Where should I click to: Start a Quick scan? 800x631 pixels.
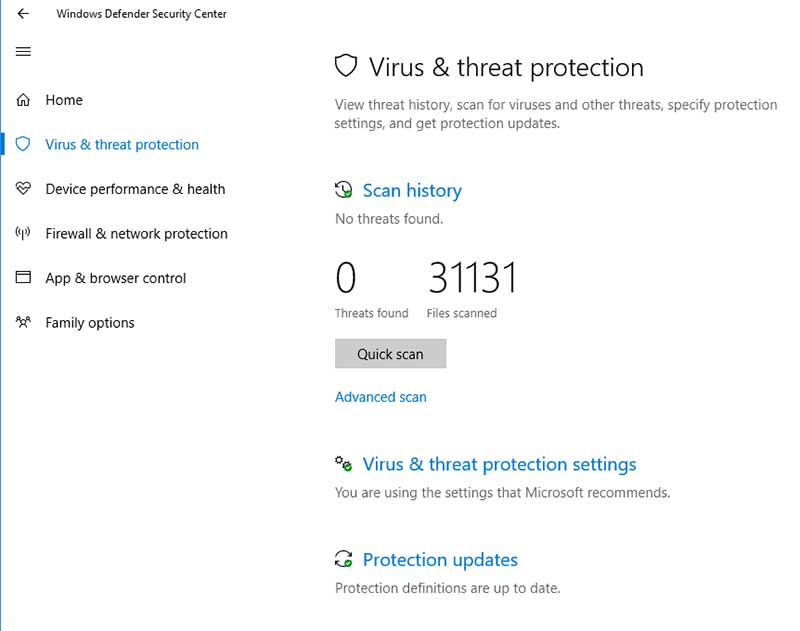tap(390, 353)
